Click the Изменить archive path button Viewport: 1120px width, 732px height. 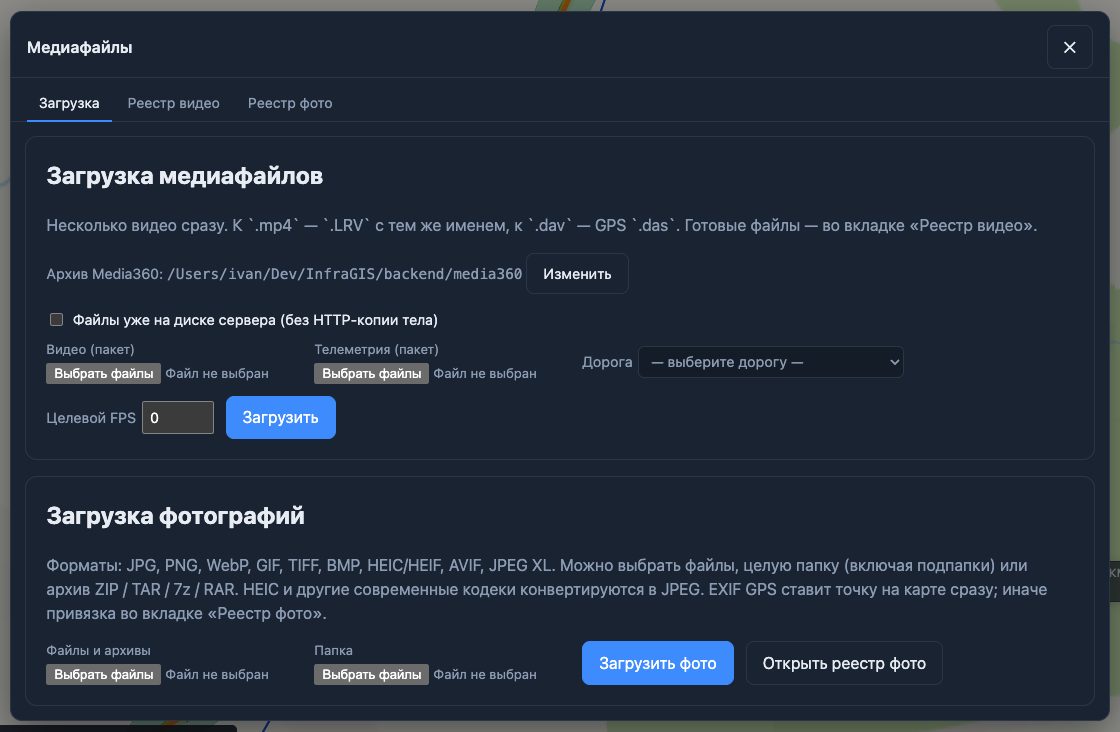point(577,274)
